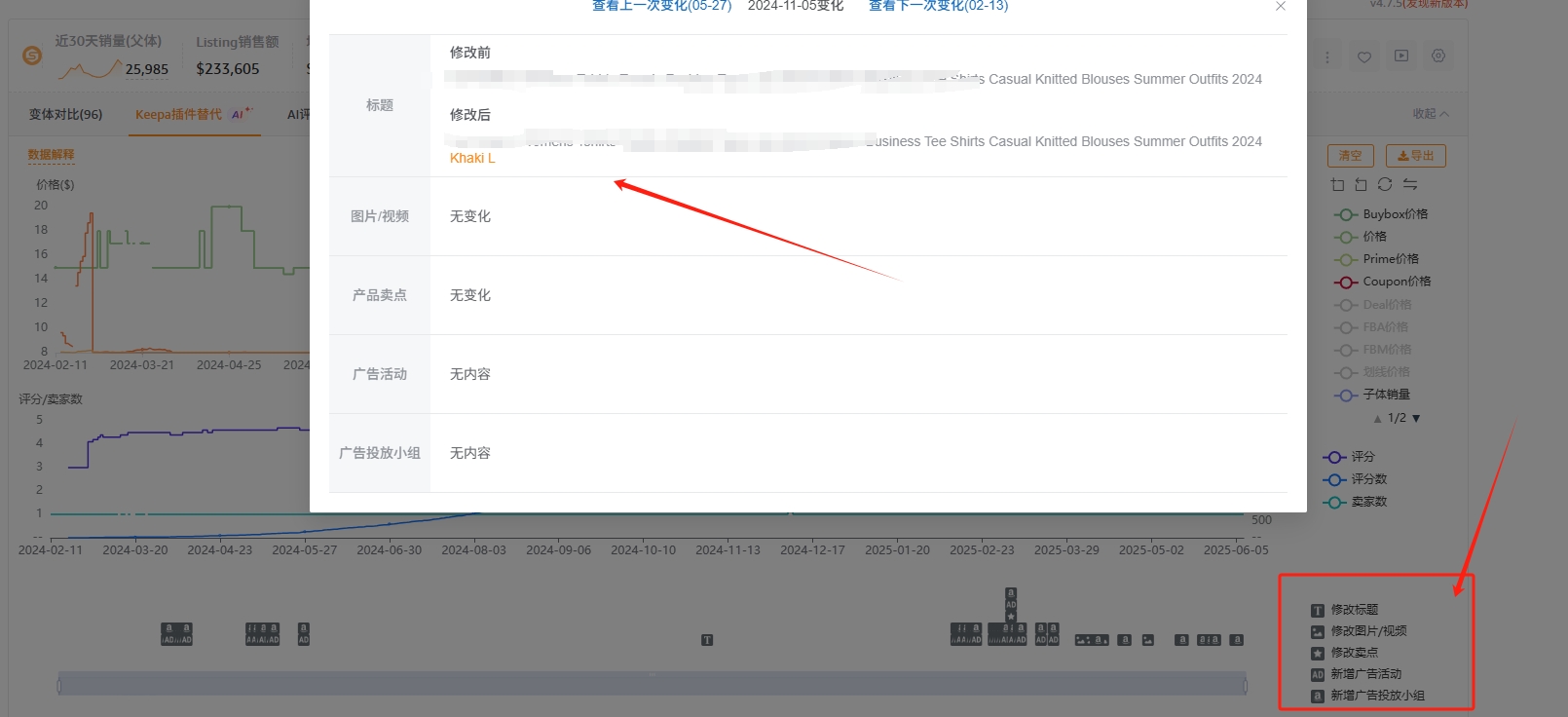This screenshot has width=1568, height=717.
Task: Go to previous legend page arrow
Action: 1377,419
